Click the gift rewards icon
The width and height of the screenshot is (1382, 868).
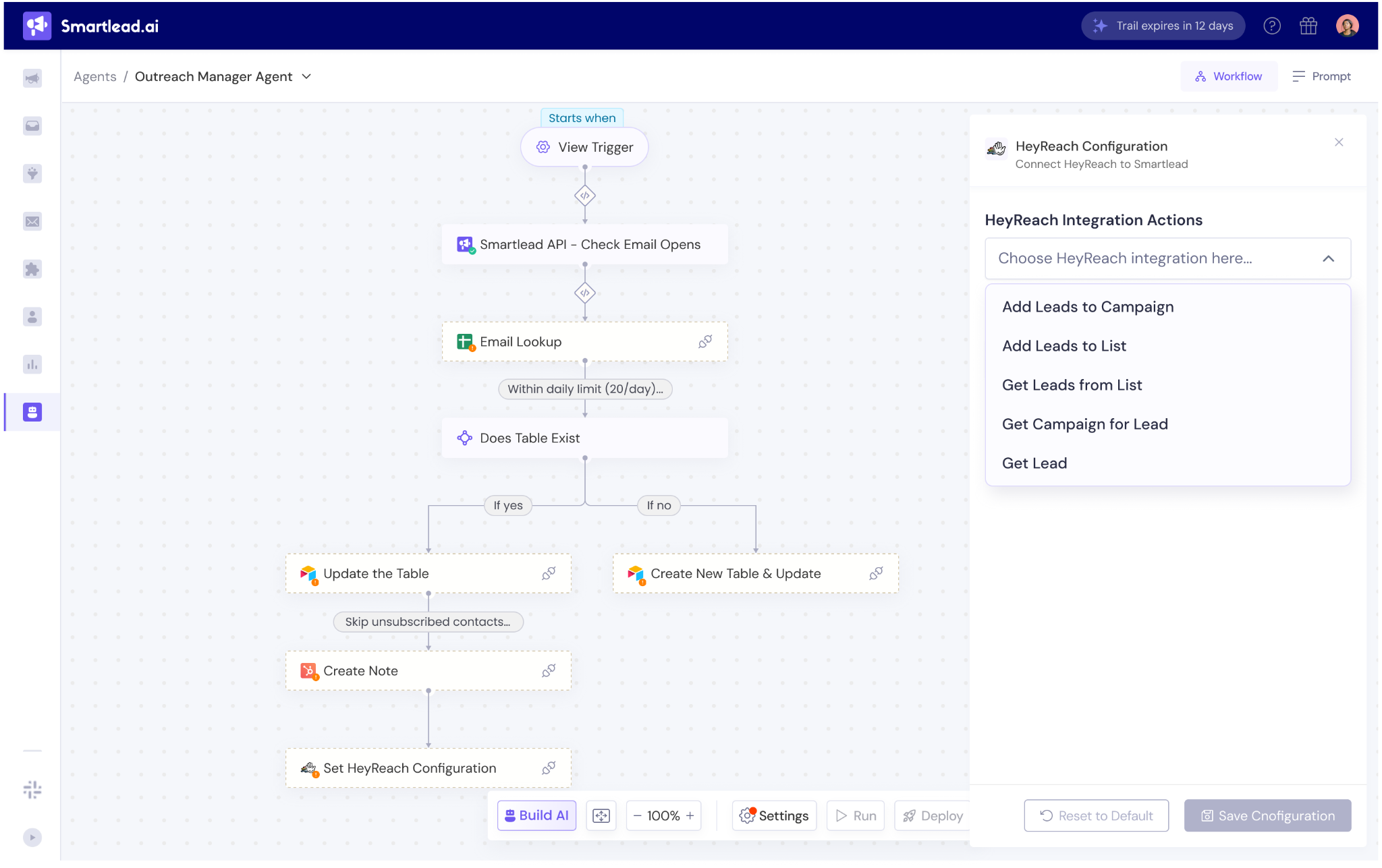[x=1308, y=26]
